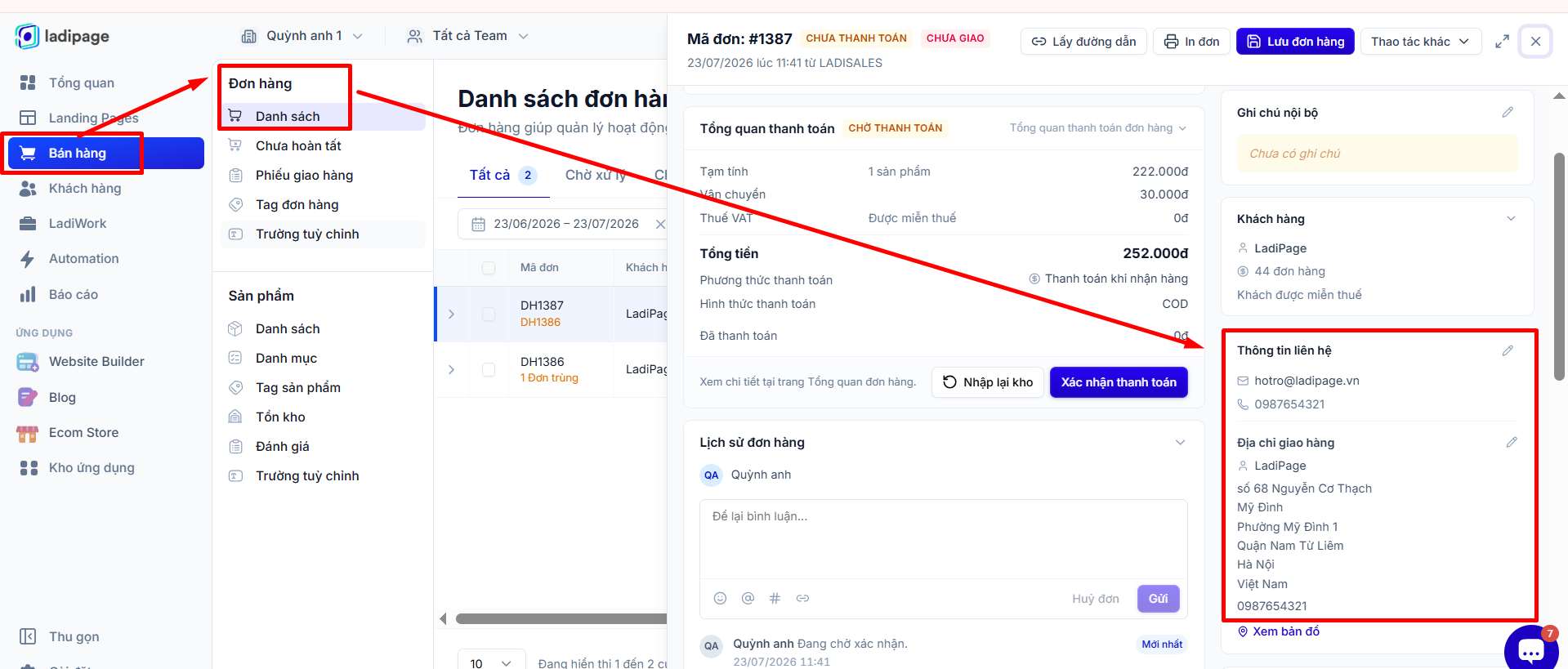This screenshot has height=669, width=1568.
Task: Click Xác nhận thanh toán button
Action: coord(1119,382)
